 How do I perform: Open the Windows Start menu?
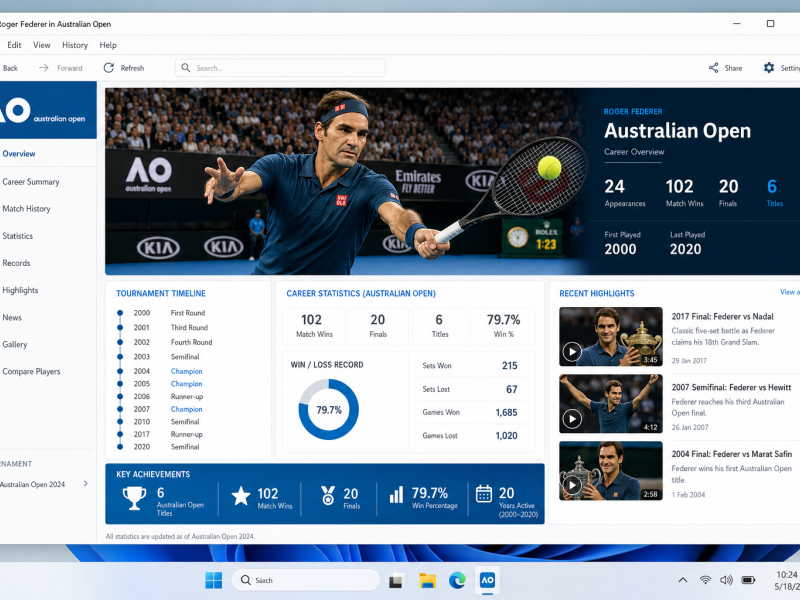point(213,580)
